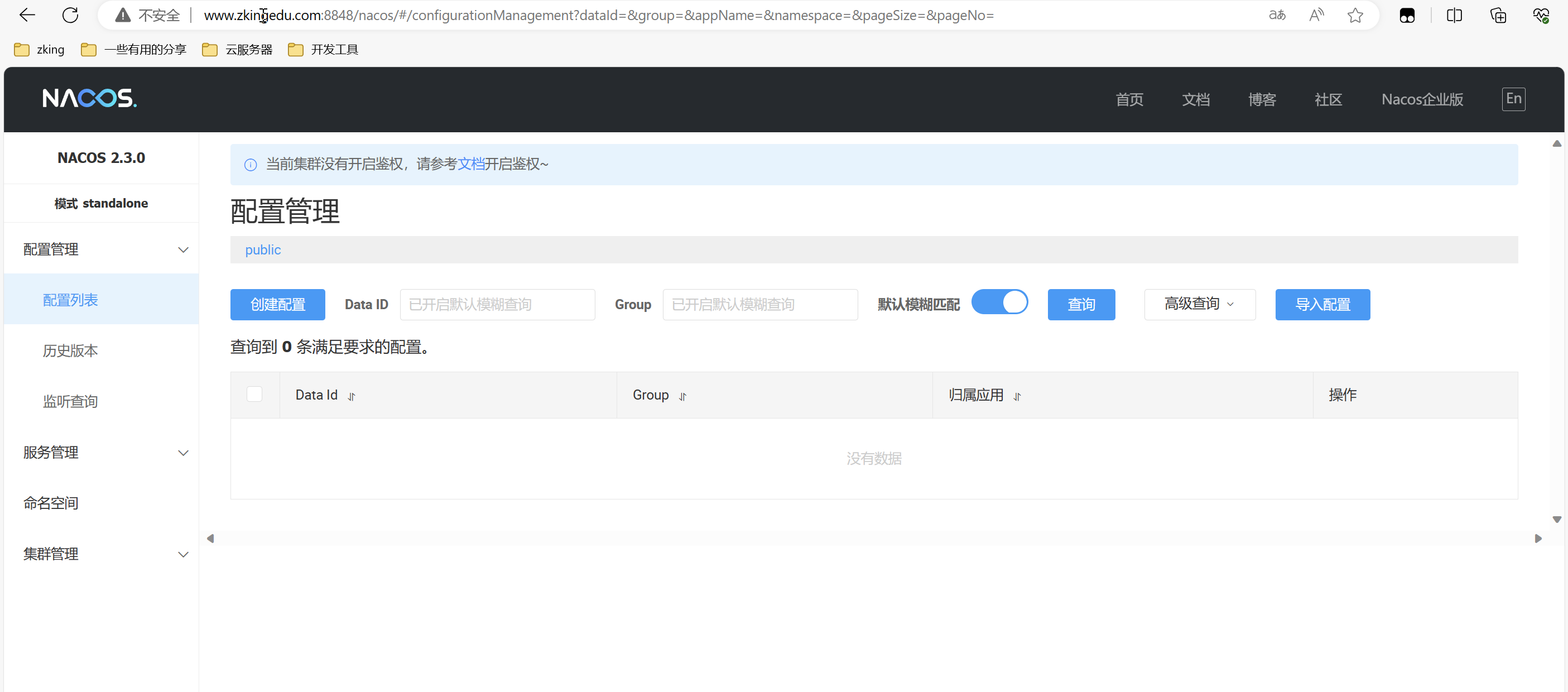The width and height of the screenshot is (1568, 692).
Task: Click the 没有数据 empty table text
Action: tap(873, 458)
